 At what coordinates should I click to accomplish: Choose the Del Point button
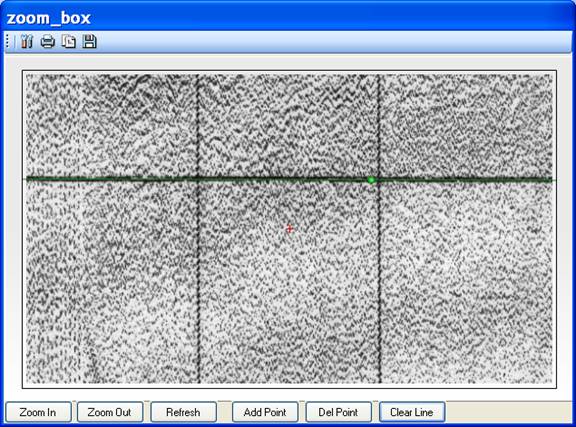click(338, 412)
